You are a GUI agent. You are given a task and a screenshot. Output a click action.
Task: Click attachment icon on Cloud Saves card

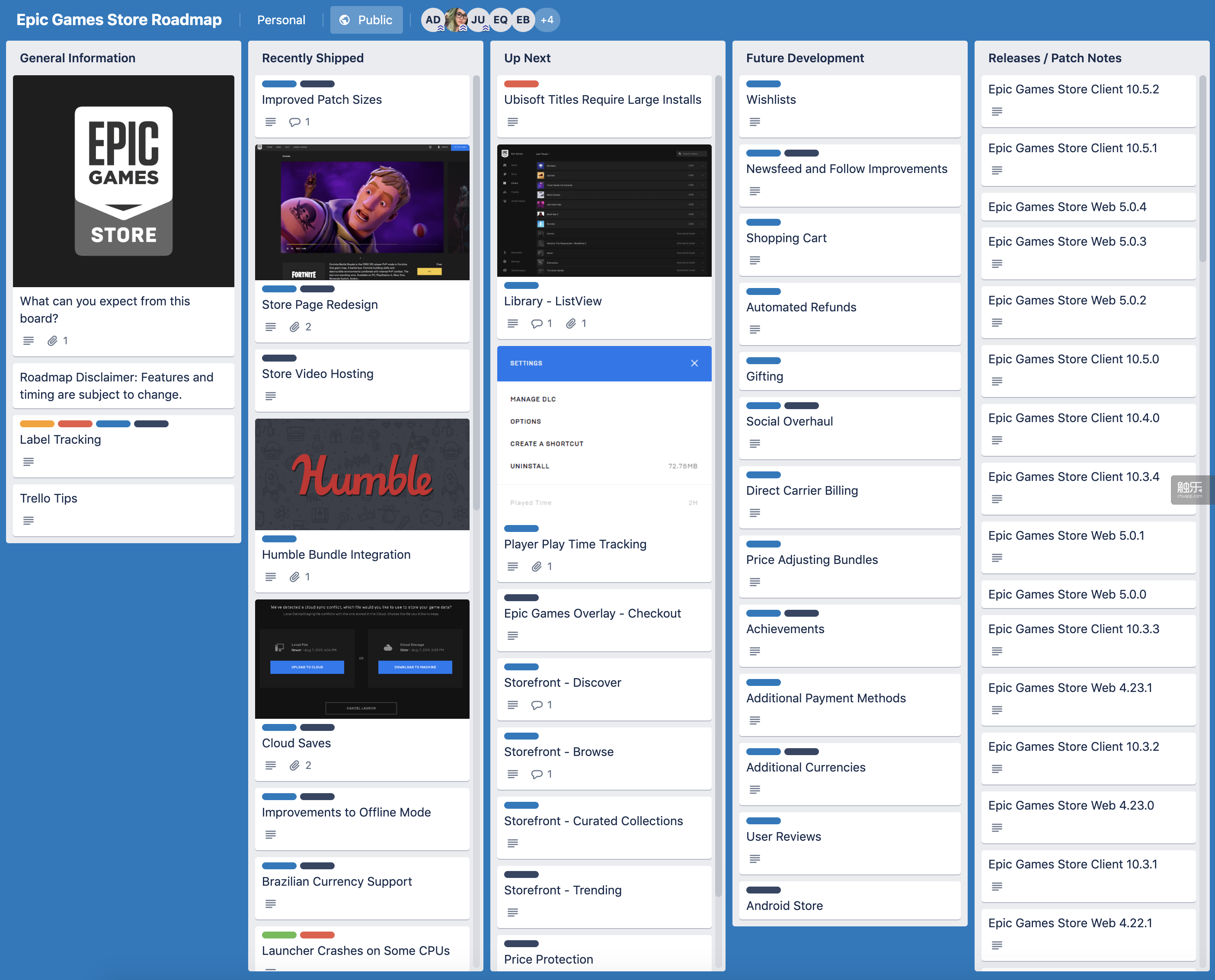294,765
